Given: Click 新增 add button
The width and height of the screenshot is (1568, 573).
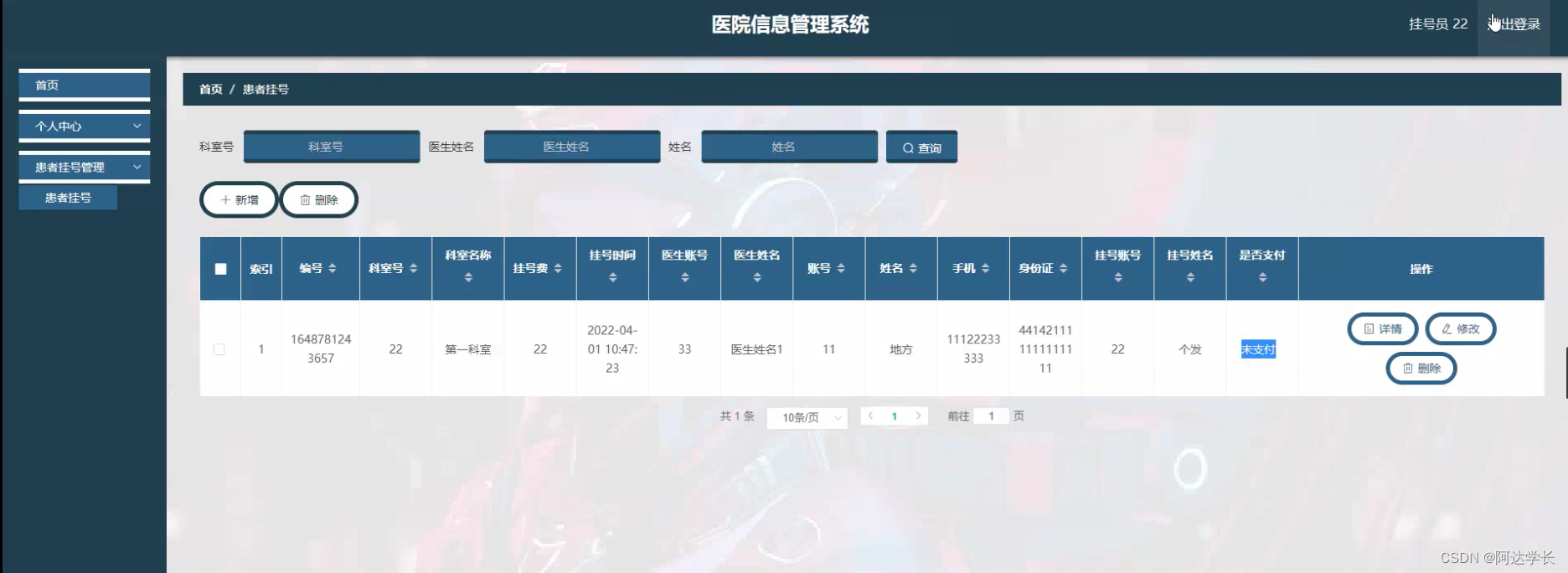Looking at the screenshot, I should 239,200.
